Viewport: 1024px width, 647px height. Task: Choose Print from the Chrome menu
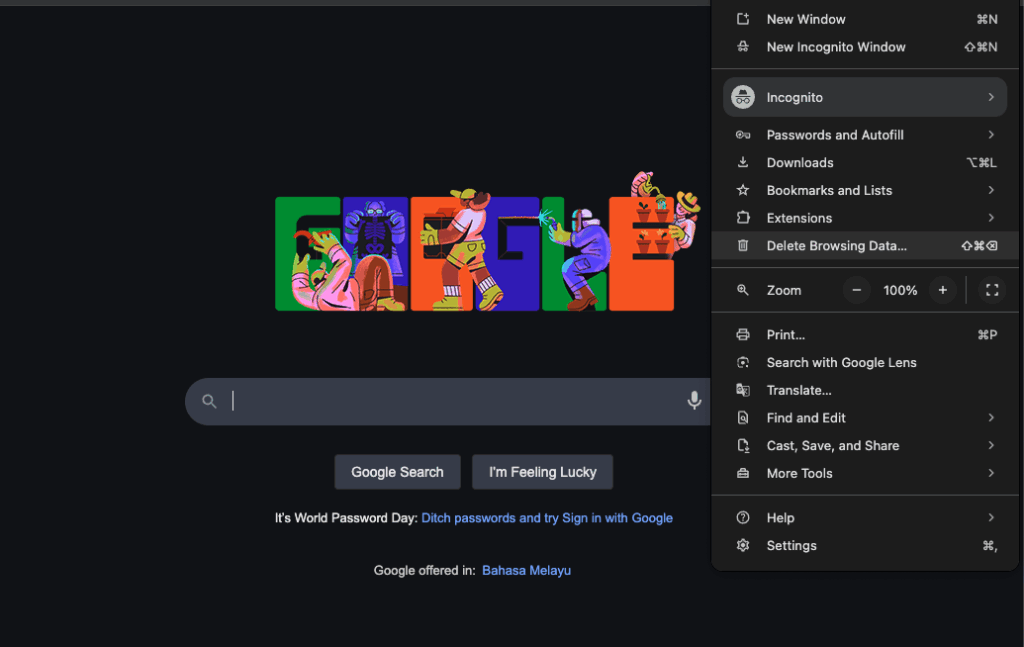tap(865, 335)
